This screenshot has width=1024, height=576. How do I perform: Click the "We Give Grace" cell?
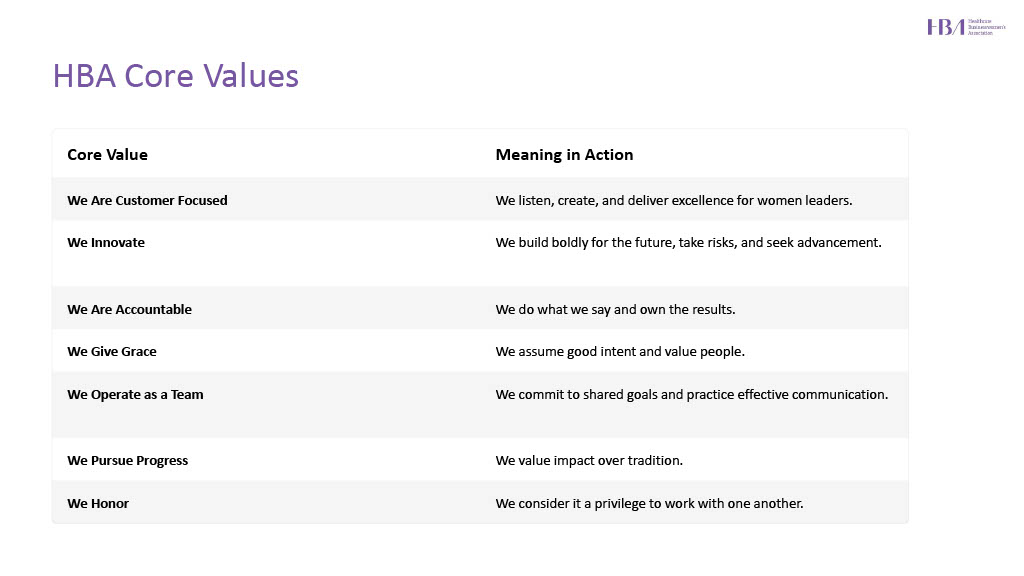pos(112,352)
